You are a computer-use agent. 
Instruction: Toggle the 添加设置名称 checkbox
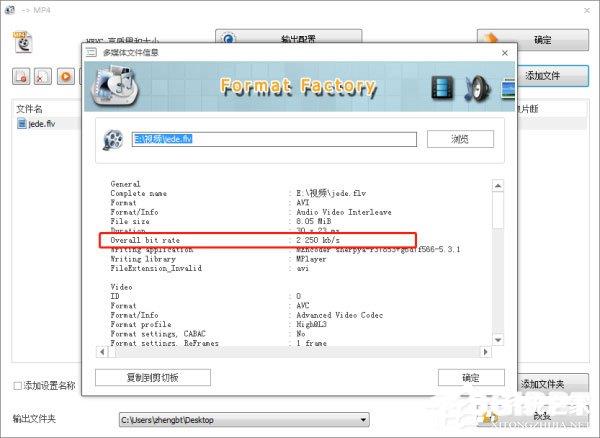[17, 386]
